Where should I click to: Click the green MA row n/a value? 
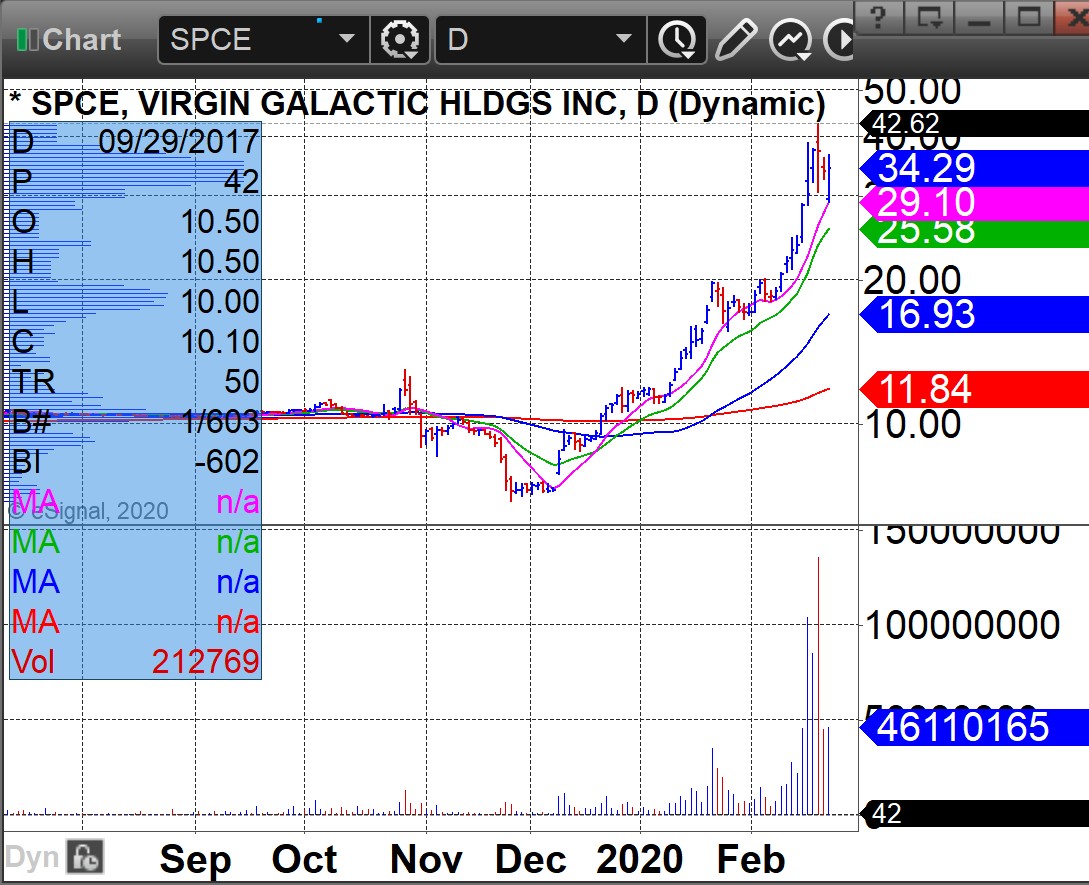click(238, 542)
